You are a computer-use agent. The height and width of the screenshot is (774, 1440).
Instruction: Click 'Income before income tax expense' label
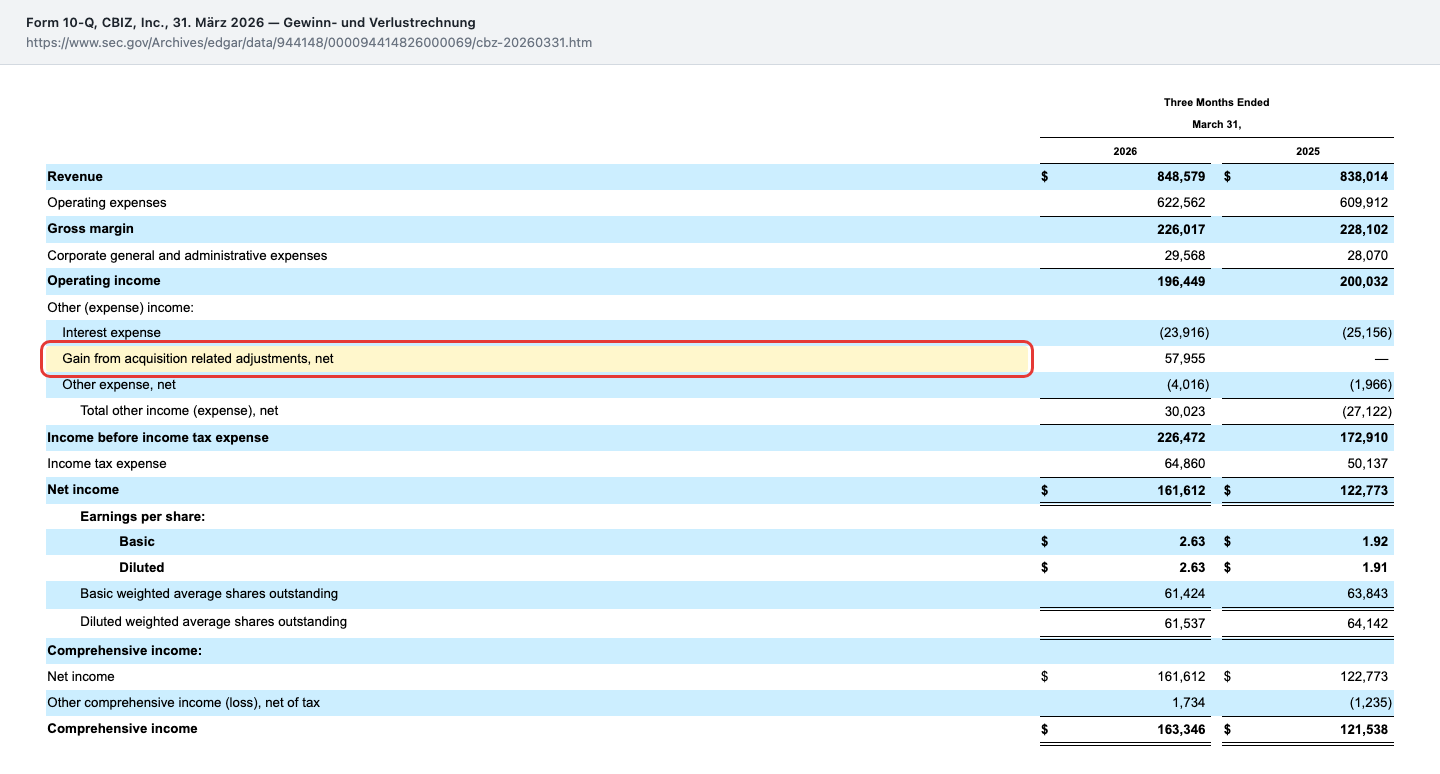tap(158, 438)
